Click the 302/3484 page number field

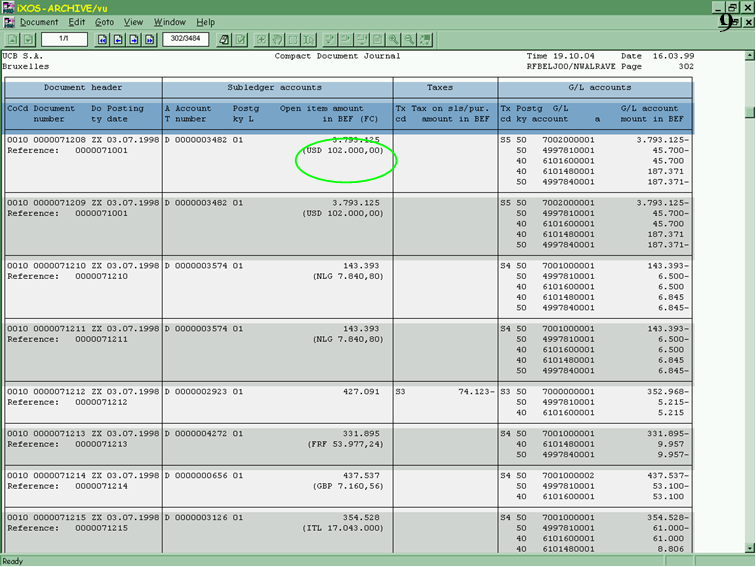coord(185,40)
